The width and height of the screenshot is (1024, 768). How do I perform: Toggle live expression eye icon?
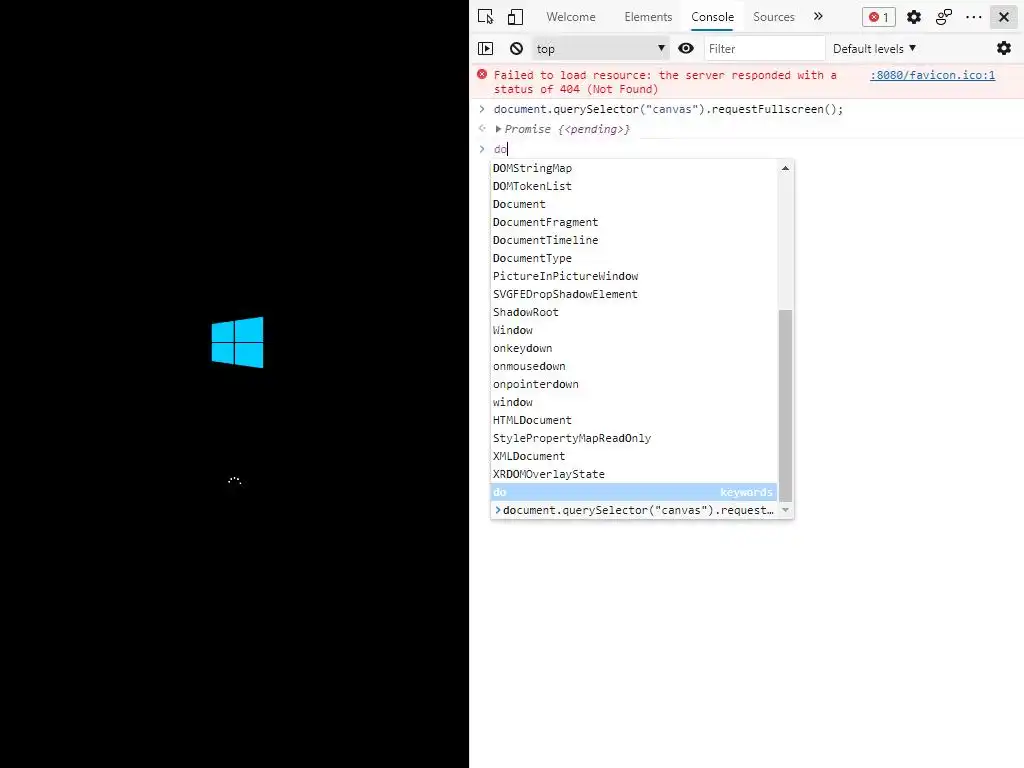[x=686, y=48]
